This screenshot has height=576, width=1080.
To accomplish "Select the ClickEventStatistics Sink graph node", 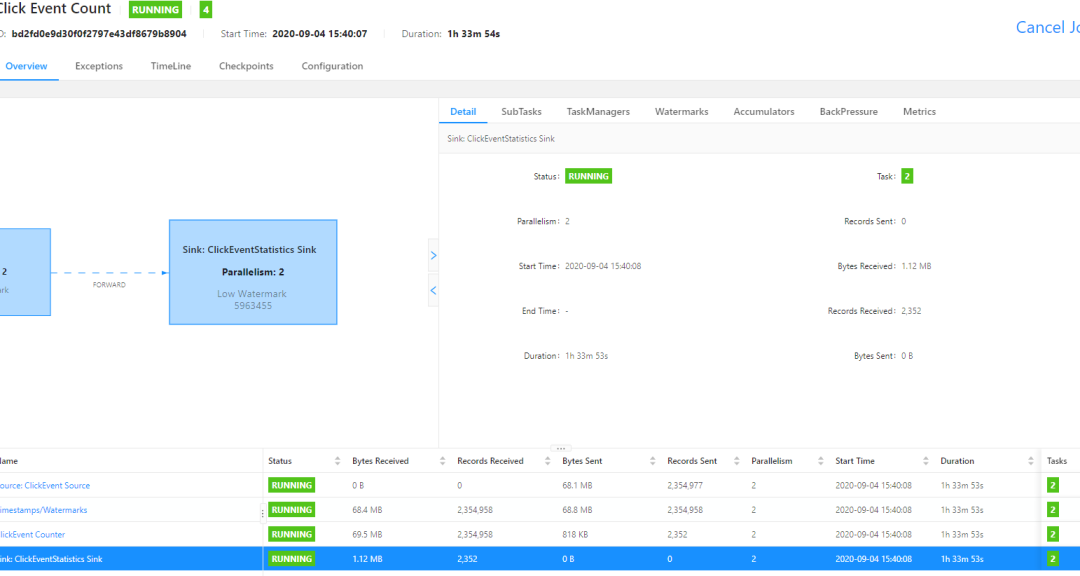I will click(252, 272).
